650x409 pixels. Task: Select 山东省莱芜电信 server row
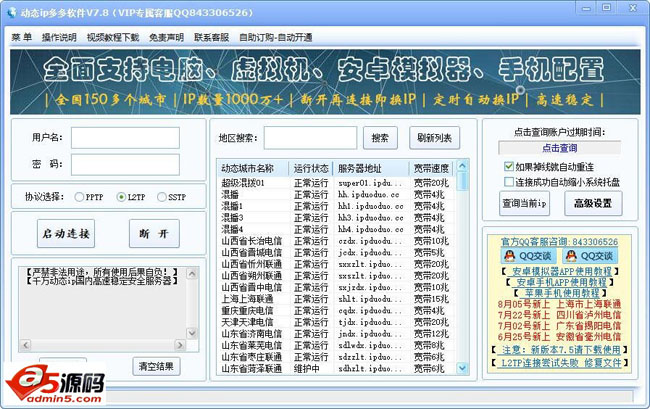337,345
